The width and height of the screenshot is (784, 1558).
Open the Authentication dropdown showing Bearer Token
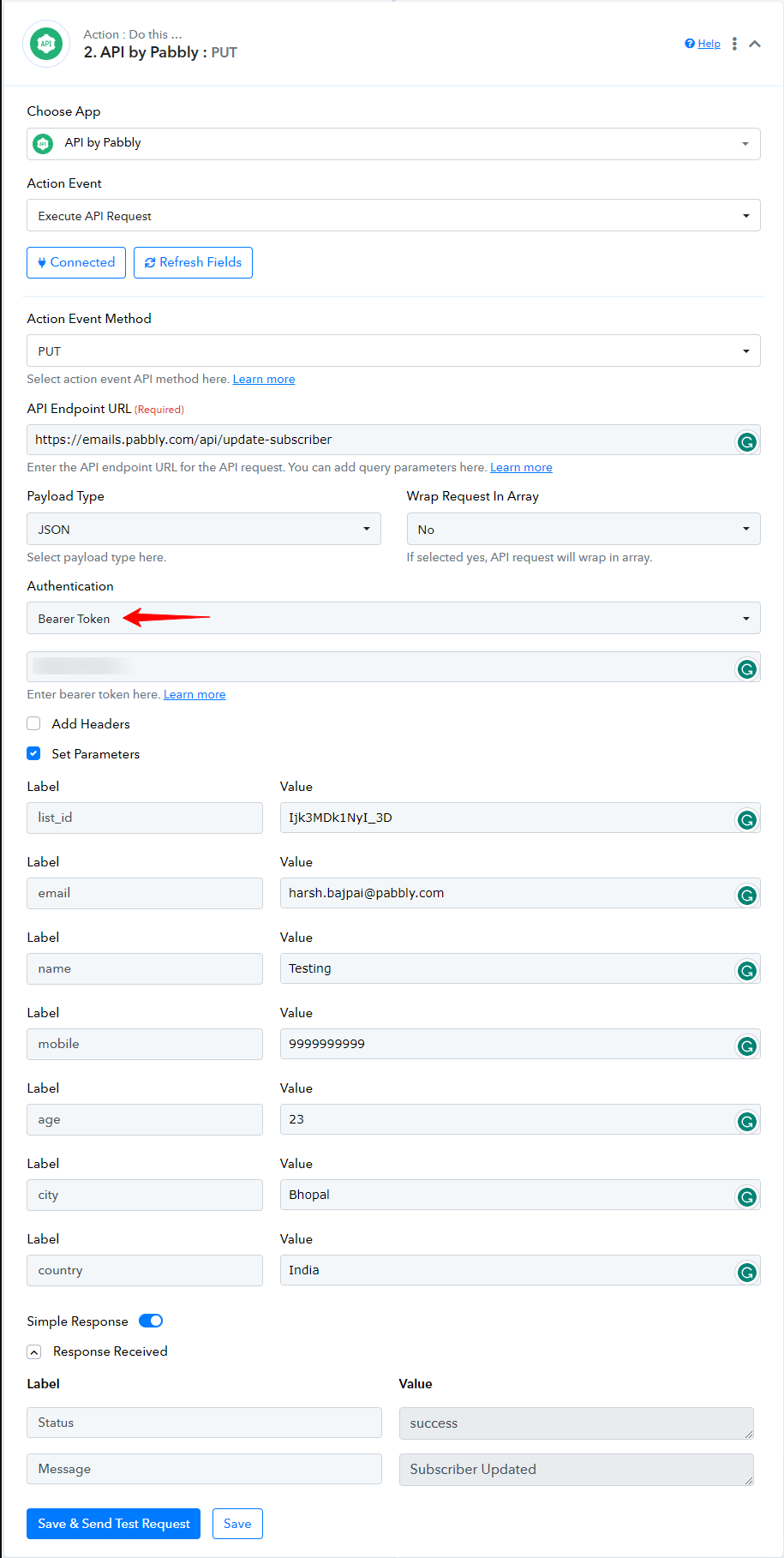click(393, 618)
